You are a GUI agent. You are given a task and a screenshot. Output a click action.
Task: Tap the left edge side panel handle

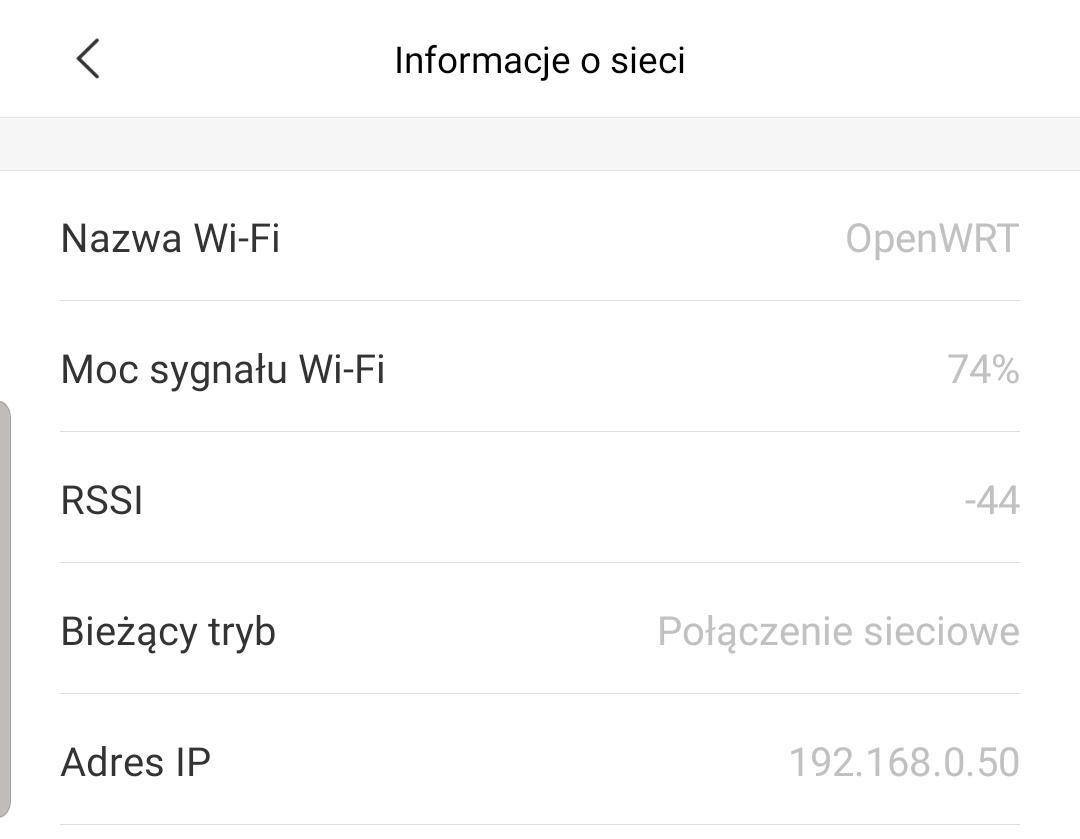5,610
